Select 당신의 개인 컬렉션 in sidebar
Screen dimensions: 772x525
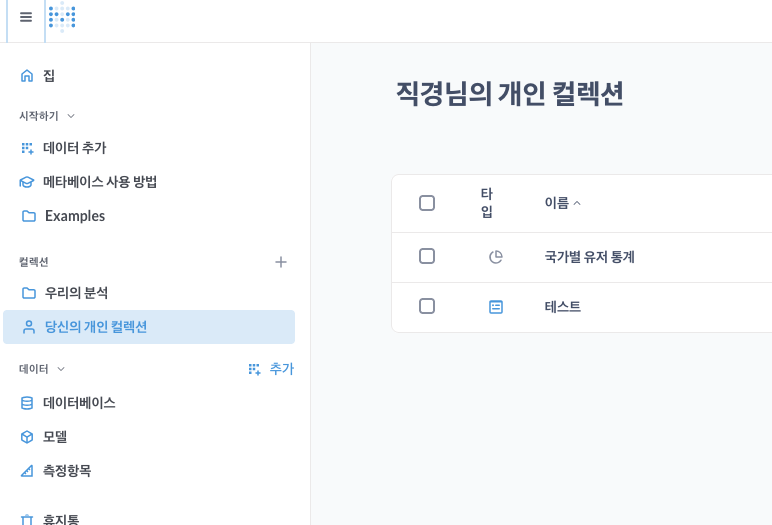coord(95,327)
